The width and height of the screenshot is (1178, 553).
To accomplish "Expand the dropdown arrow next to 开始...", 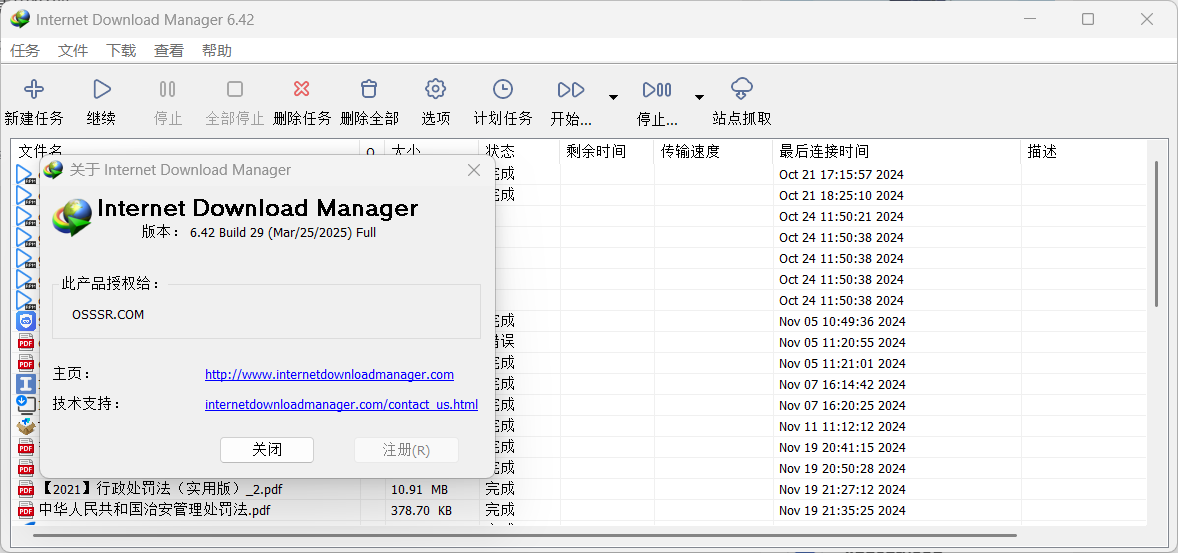I will (614, 97).
